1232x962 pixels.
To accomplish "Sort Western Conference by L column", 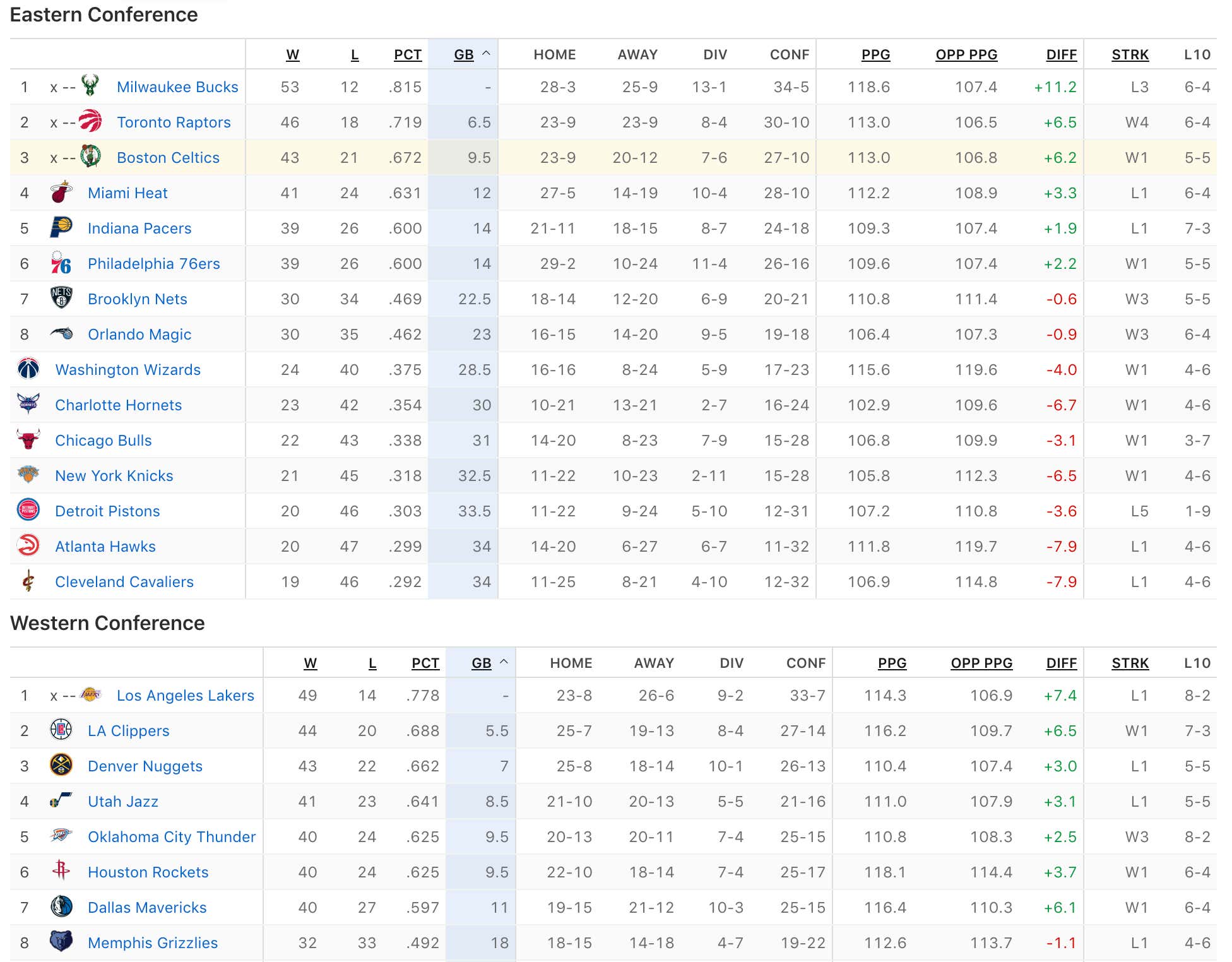I will [x=372, y=663].
